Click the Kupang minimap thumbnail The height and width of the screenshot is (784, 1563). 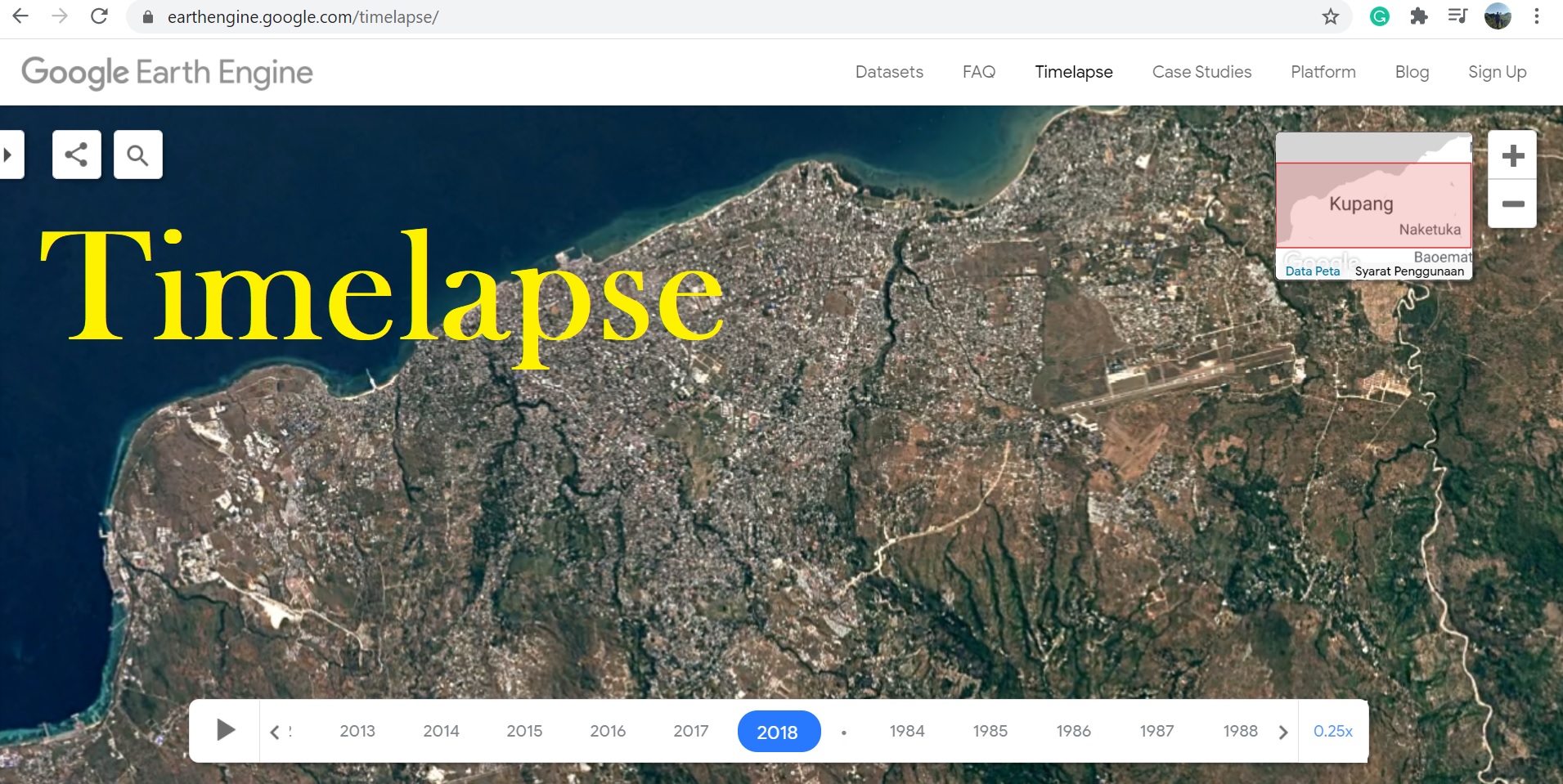coord(1372,204)
